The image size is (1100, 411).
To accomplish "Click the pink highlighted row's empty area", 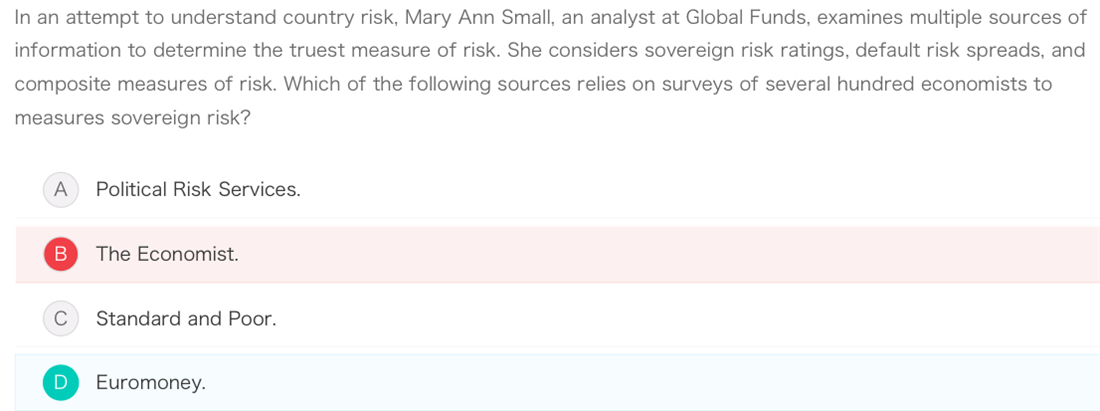I will tap(666, 255).
